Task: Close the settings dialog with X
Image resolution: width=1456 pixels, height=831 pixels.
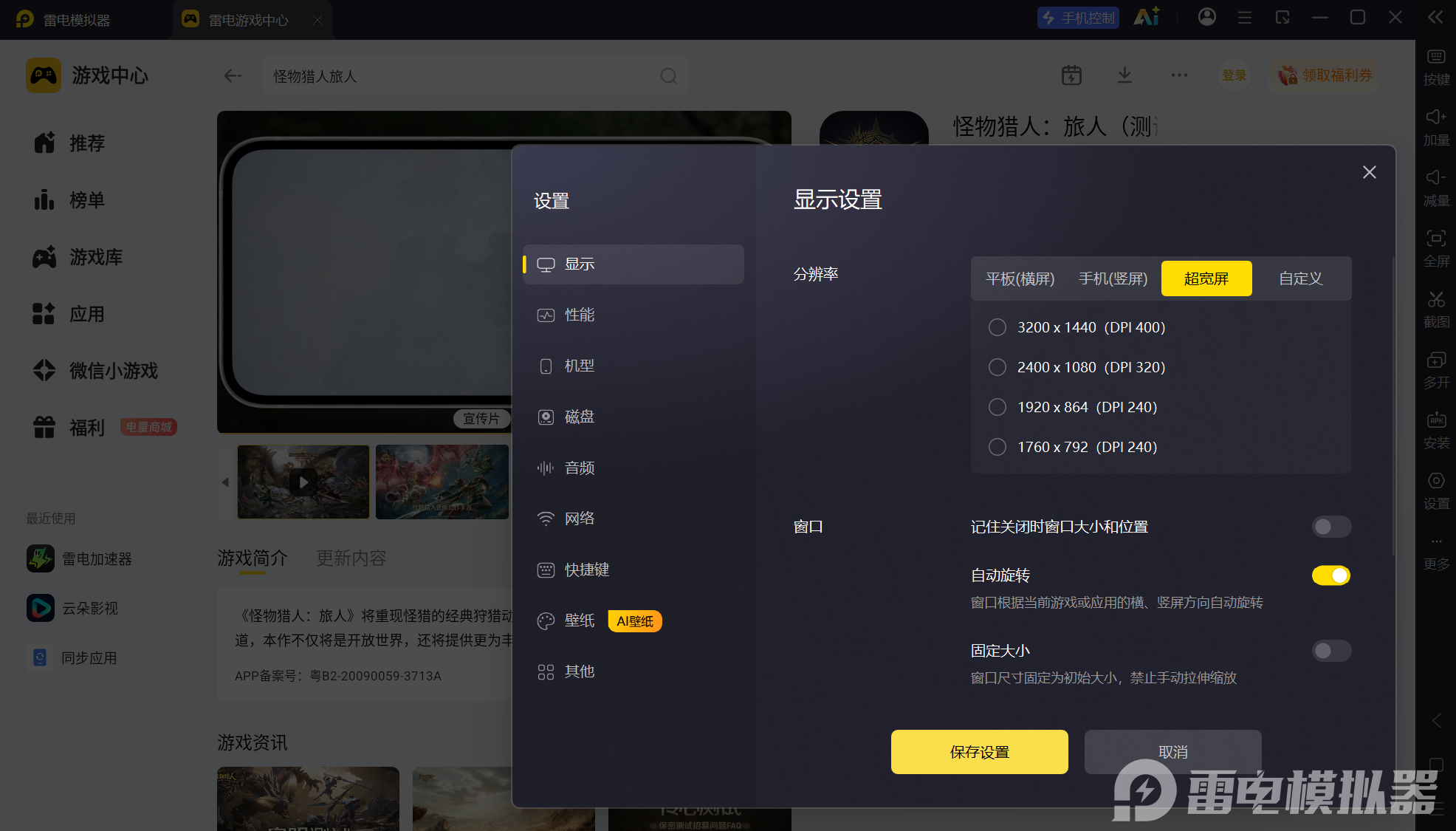Action: (x=1370, y=172)
